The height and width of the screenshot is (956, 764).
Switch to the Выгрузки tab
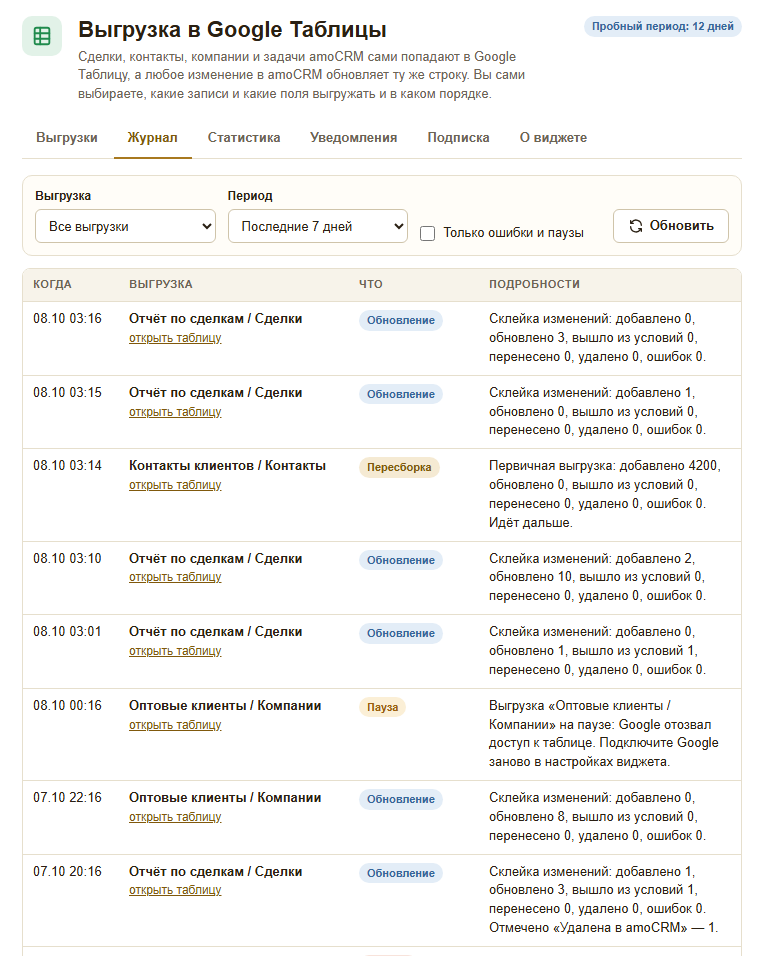click(x=67, y=138)
